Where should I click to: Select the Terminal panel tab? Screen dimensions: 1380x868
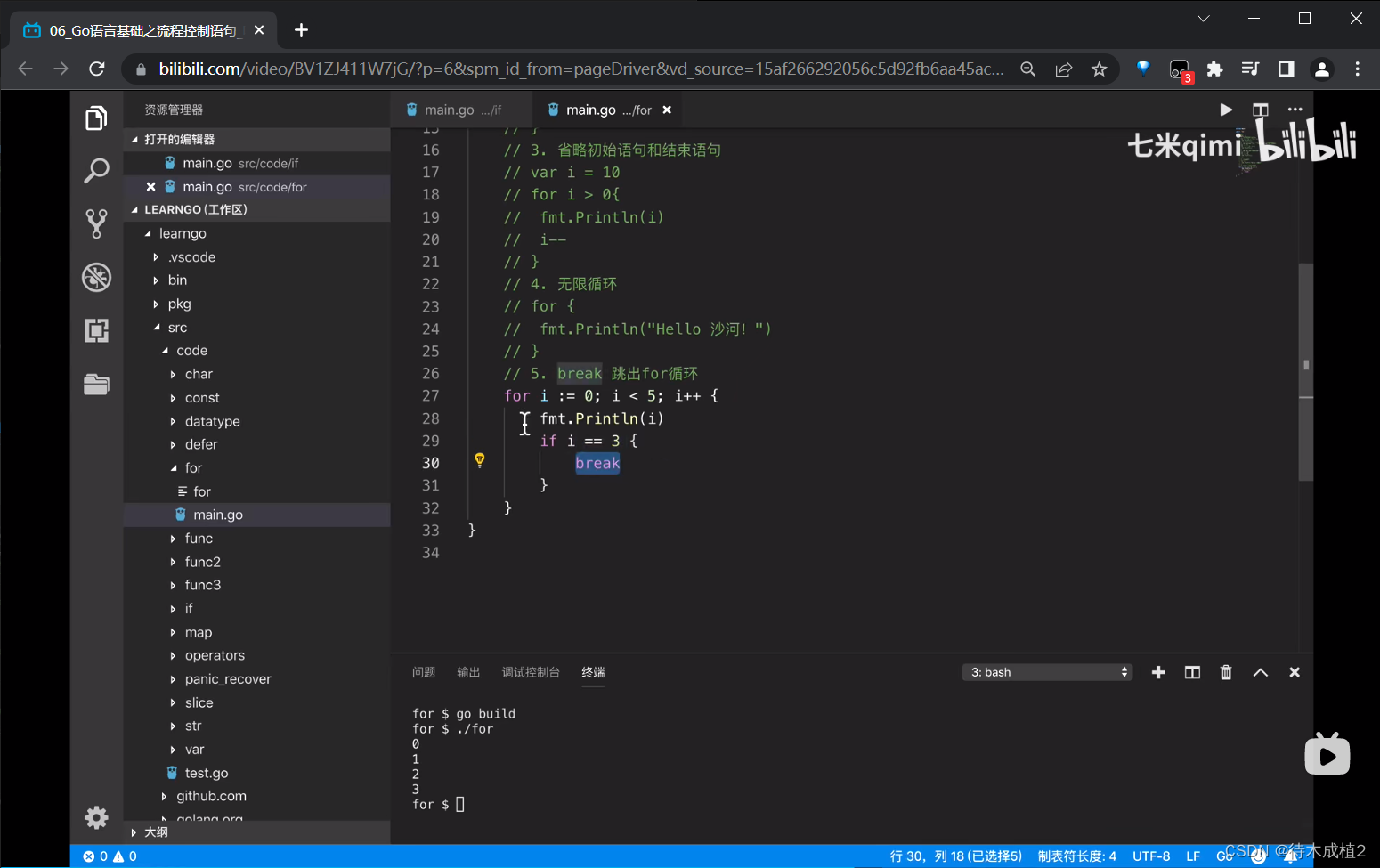point(593,672)
